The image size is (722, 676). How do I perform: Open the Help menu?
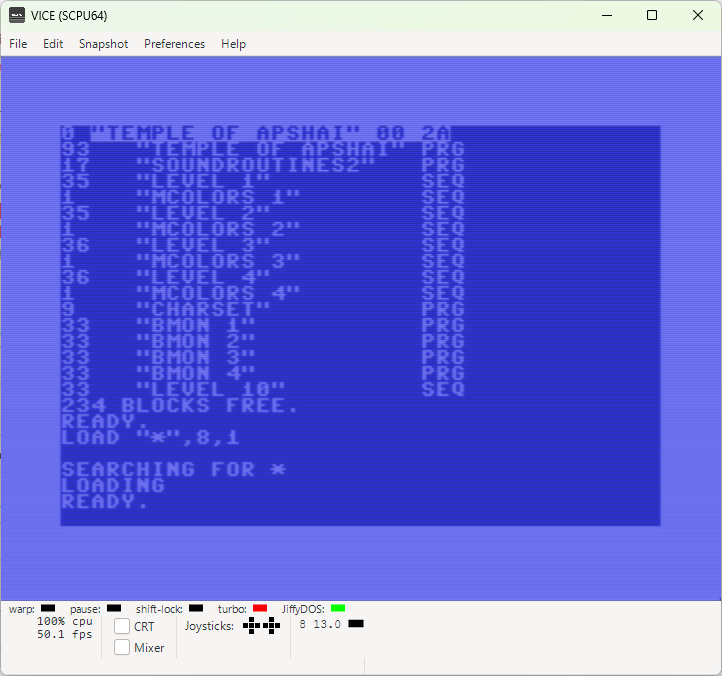[233, 44]
